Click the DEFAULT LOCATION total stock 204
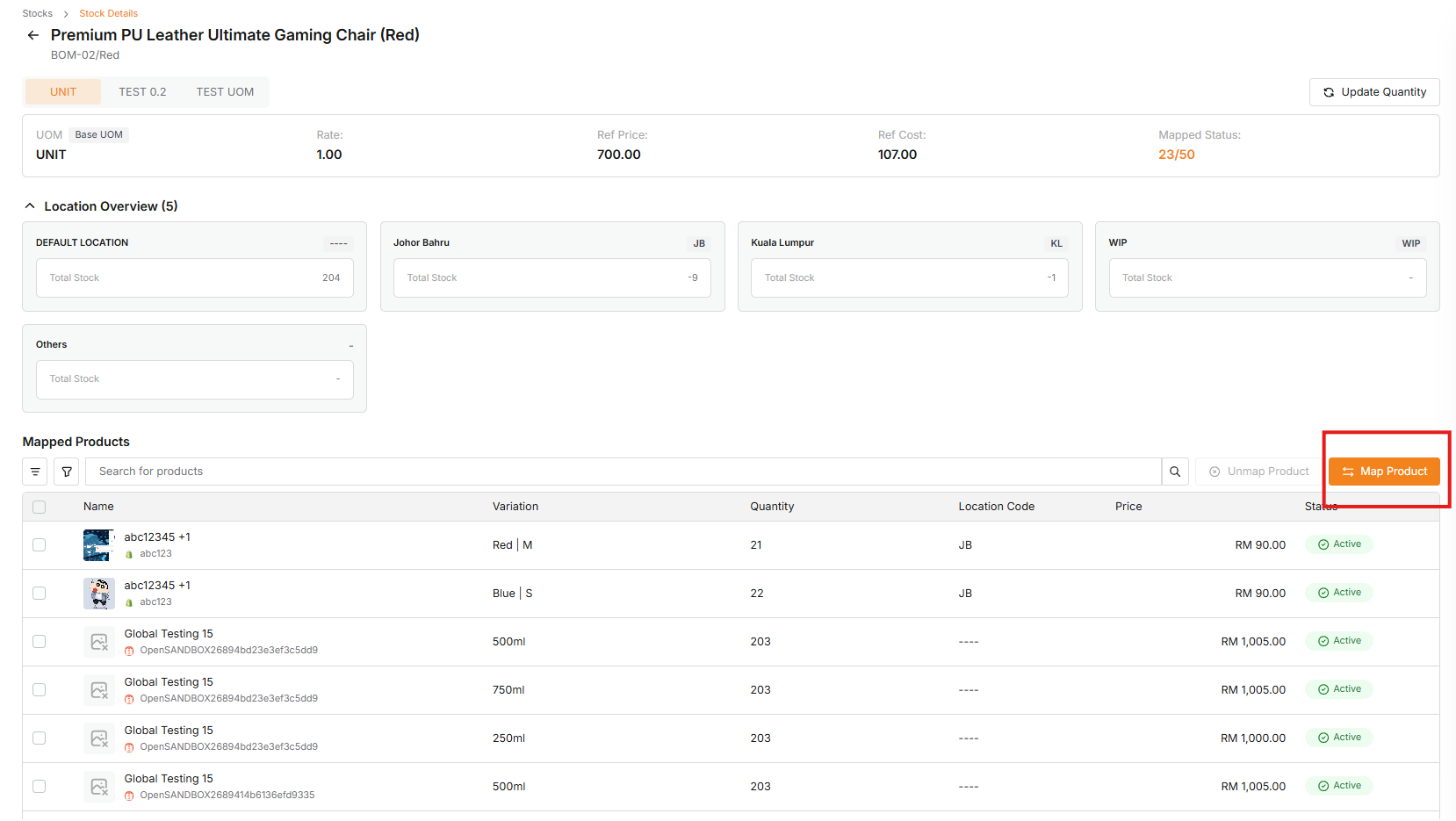The width and height of the screenshot is (1456, 821). point(195,278)
